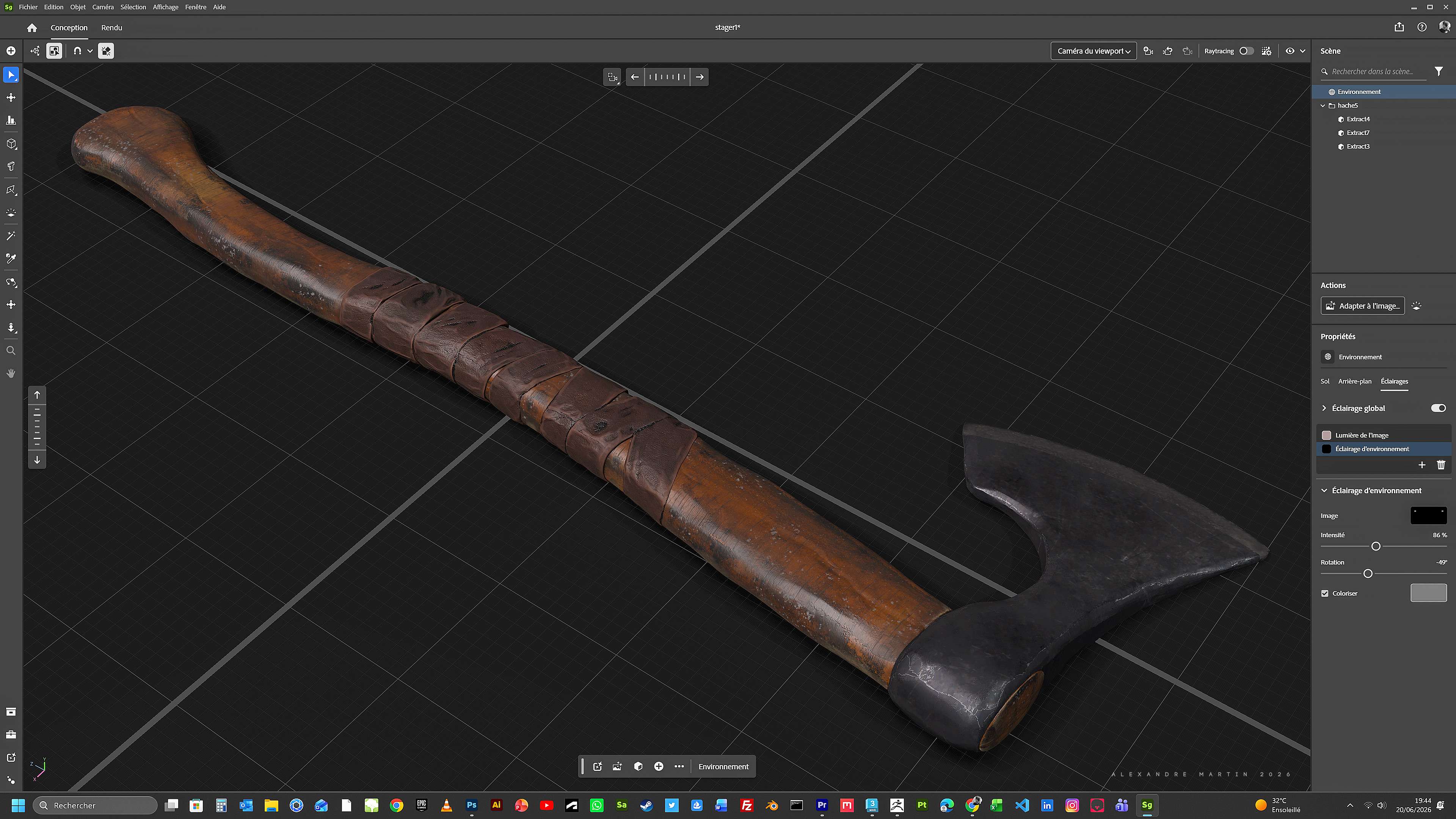Uncheck the Coloriser checkbox

point(1324,593)
